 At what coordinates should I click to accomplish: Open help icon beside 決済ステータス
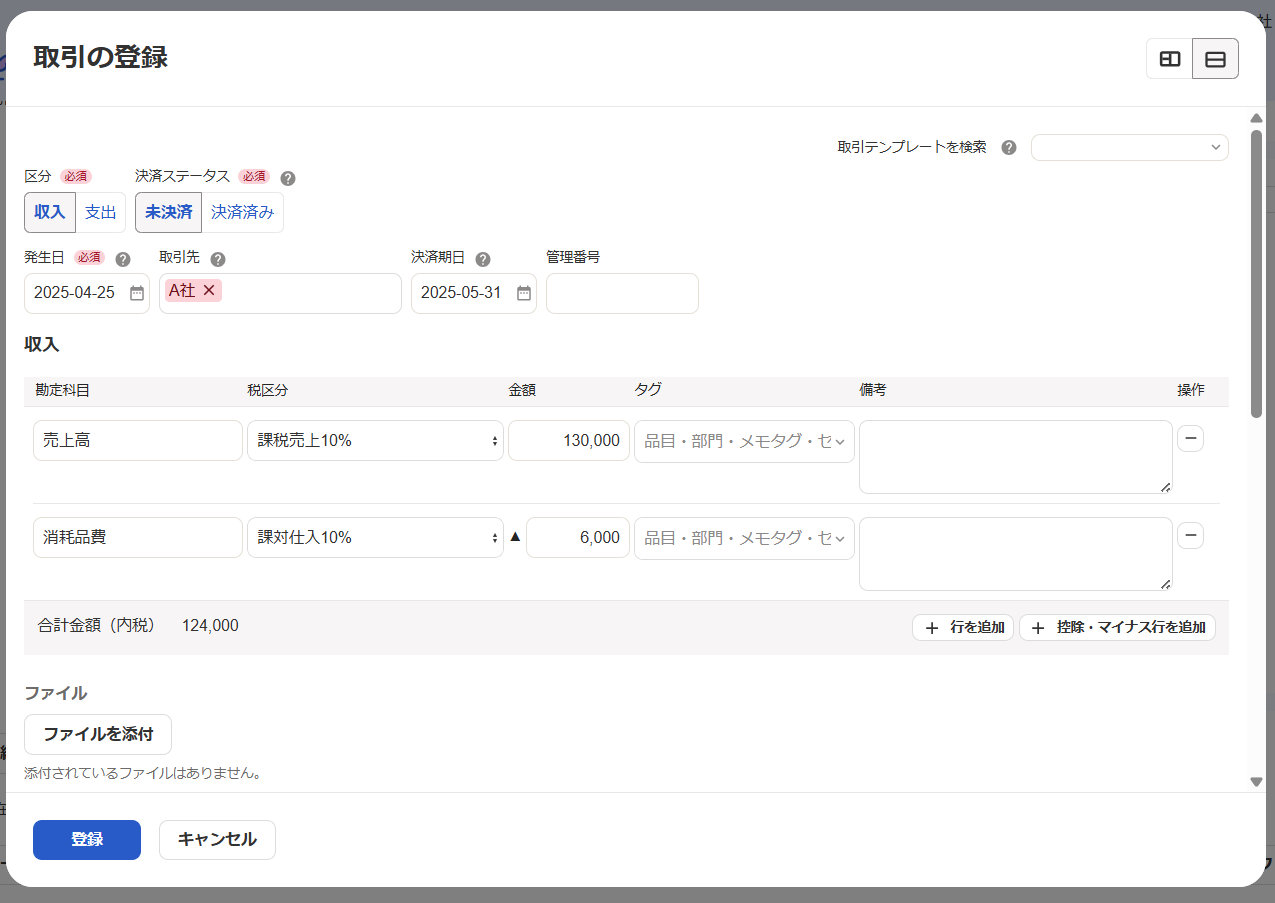point(288,178)
